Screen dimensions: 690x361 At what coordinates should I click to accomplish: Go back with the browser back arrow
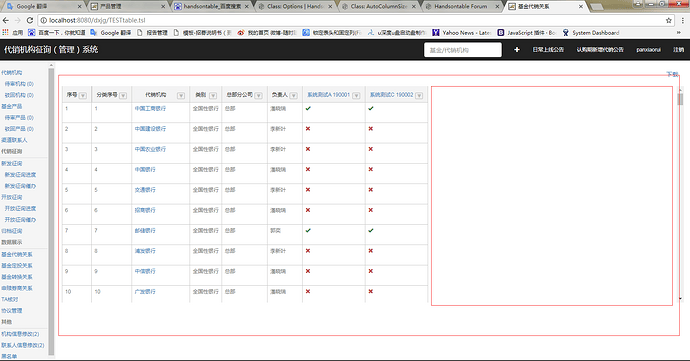pyautogui.click(x=6, y=20)
